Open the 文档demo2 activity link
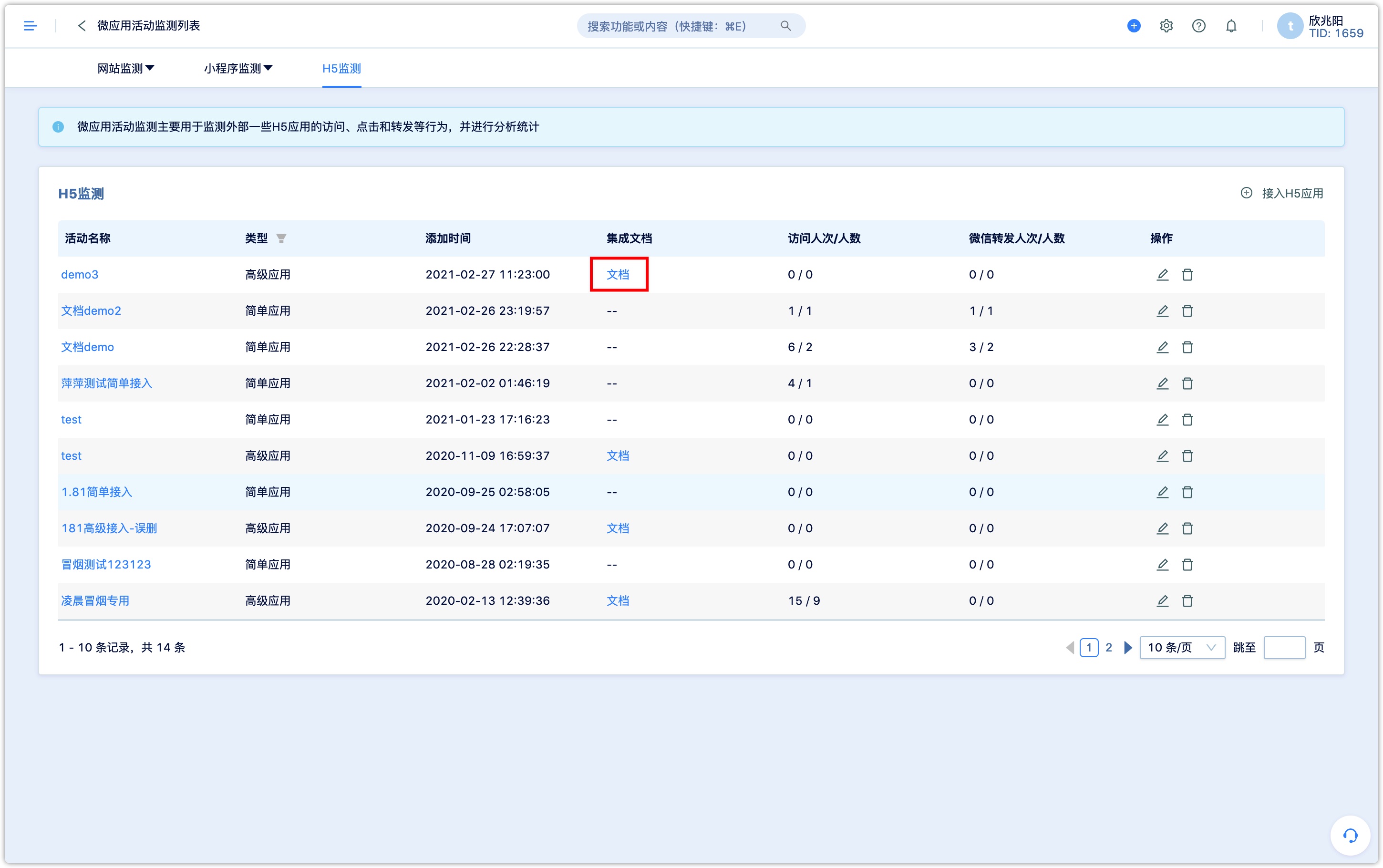 click(91, 310)
